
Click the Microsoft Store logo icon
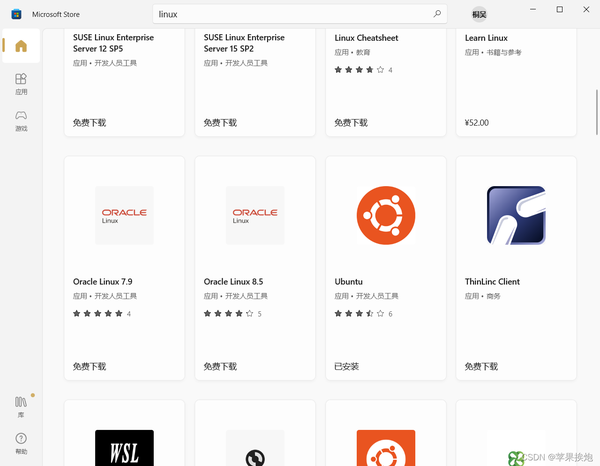pos(16,15)
